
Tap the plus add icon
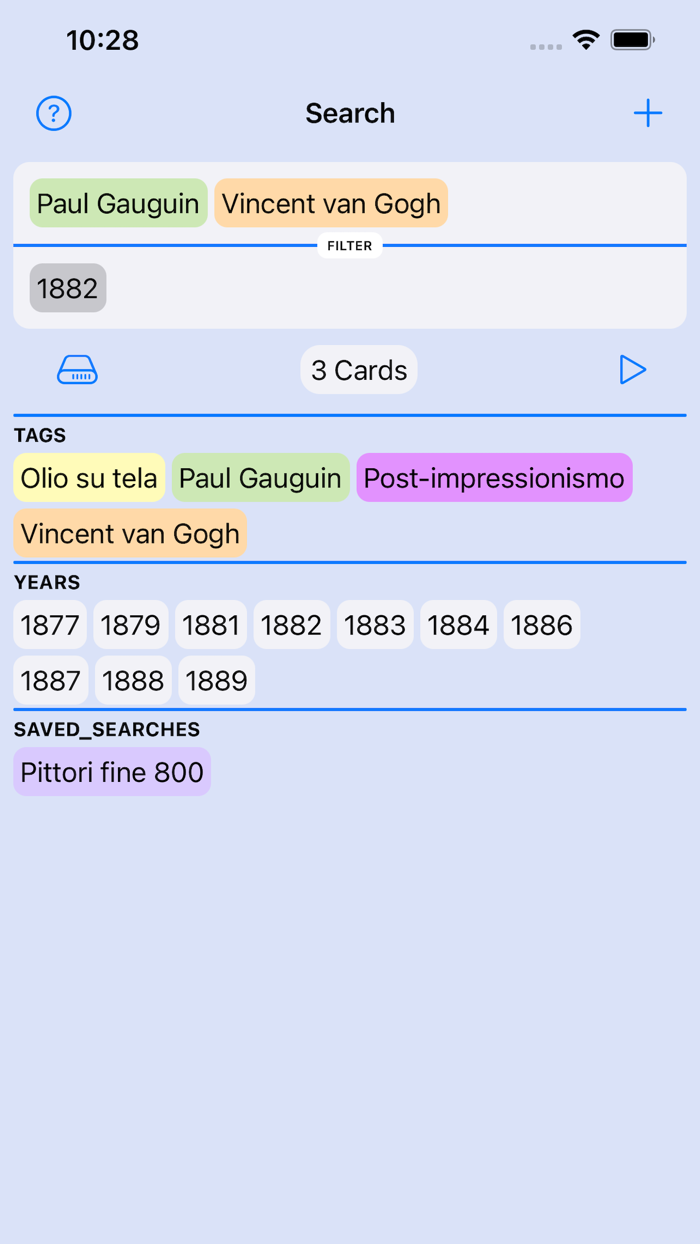[x=648, y=113]
